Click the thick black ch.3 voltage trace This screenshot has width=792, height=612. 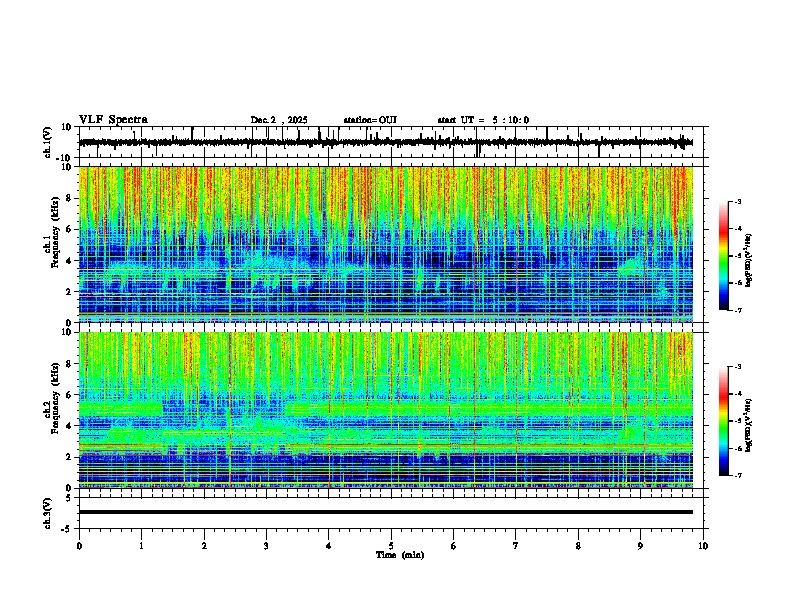(385, 512)
